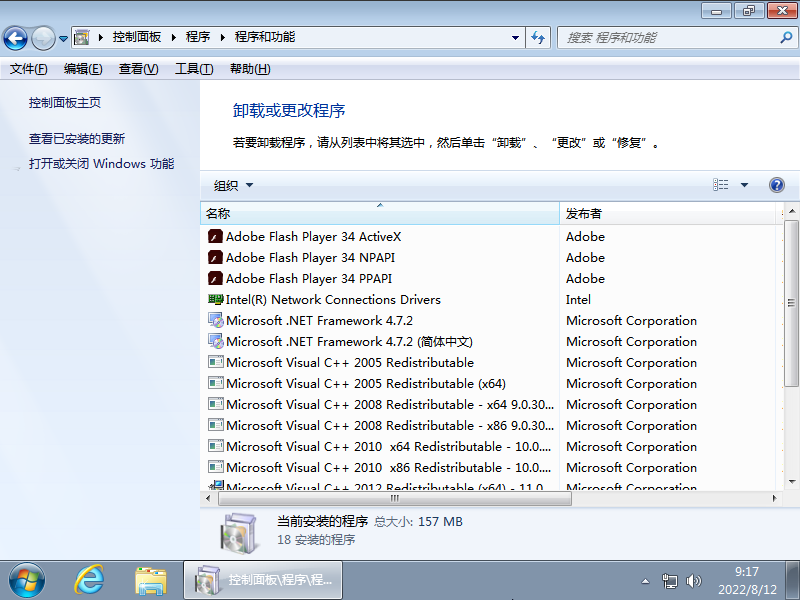Open the 控制面板主页 link
Viewport: 800px width, 600px height.
pyautogui.click(x=65, y=103)
